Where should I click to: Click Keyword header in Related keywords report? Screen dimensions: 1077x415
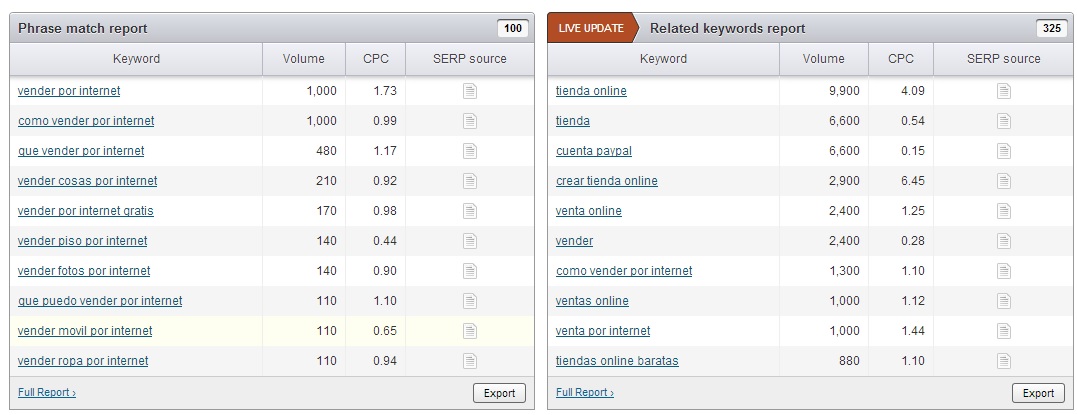[x=664, y=59]
